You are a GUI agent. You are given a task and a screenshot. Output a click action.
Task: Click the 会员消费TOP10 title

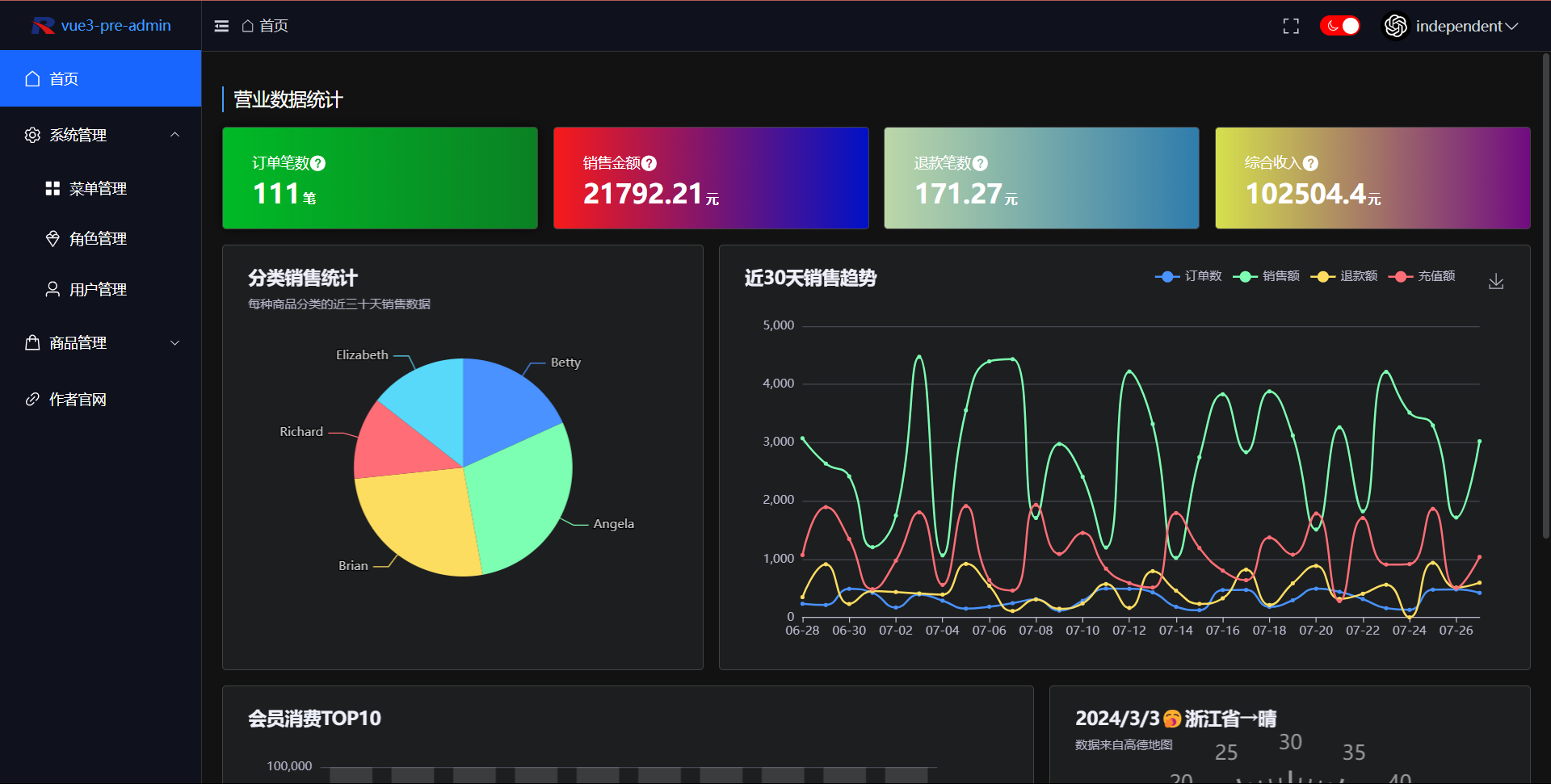314,719
